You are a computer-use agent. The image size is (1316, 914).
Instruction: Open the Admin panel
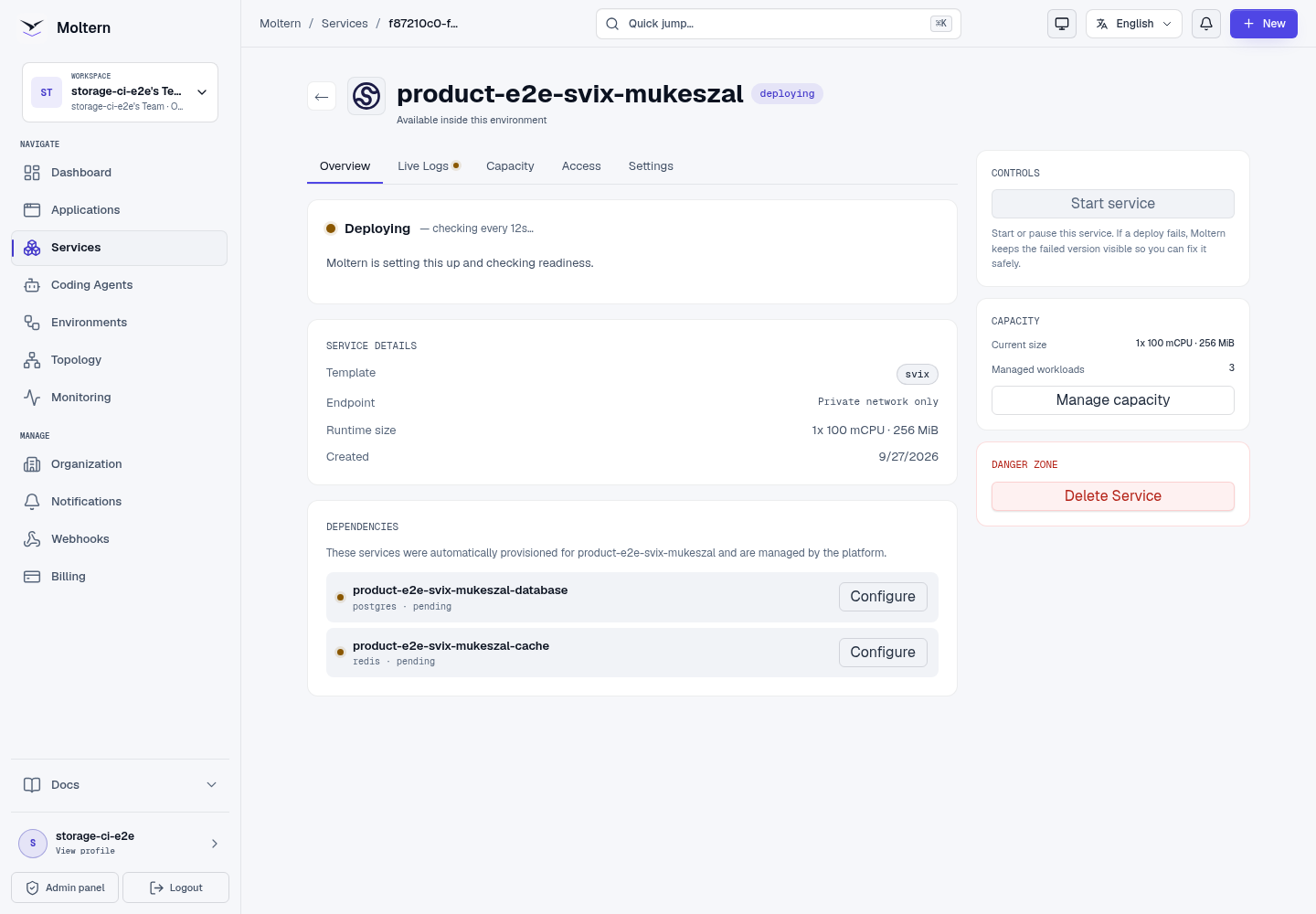65,887
